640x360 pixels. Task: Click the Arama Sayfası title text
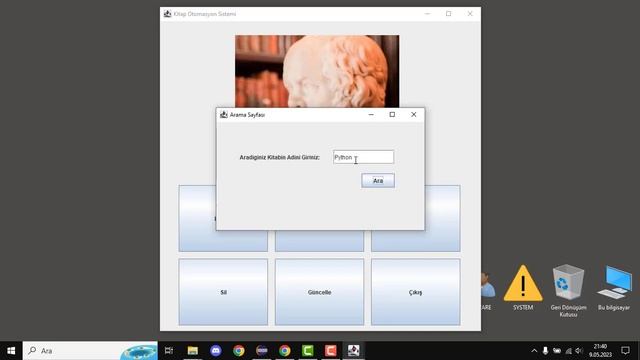247,115
